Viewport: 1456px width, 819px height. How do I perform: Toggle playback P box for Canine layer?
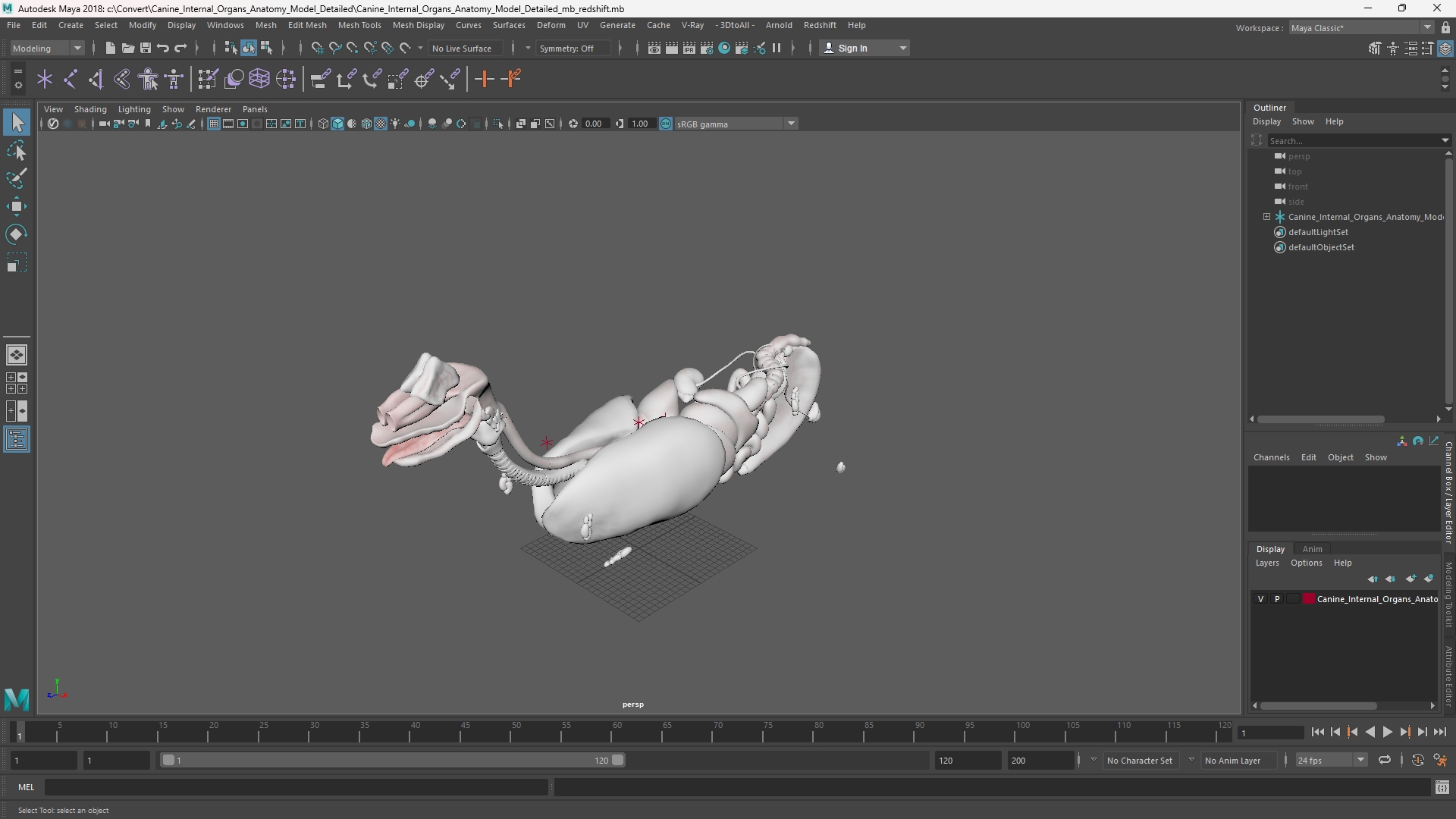[1277, 599]
